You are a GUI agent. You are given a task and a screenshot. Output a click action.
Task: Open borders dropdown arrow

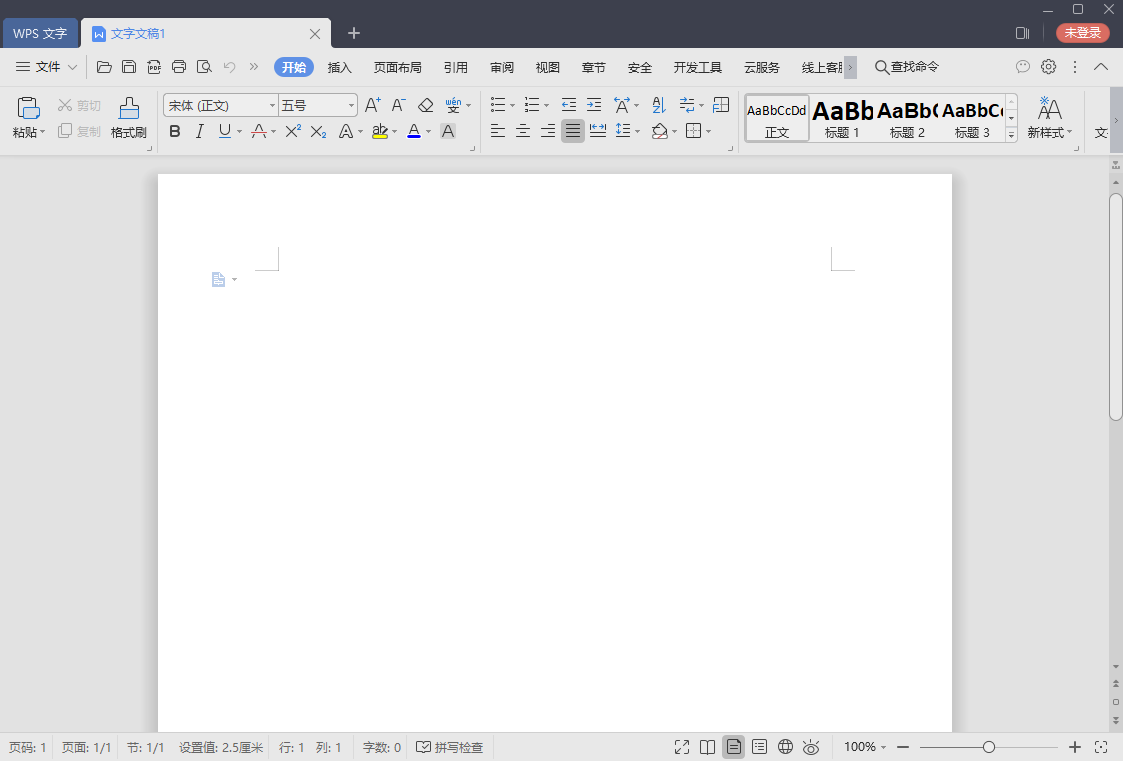(708, 132)
